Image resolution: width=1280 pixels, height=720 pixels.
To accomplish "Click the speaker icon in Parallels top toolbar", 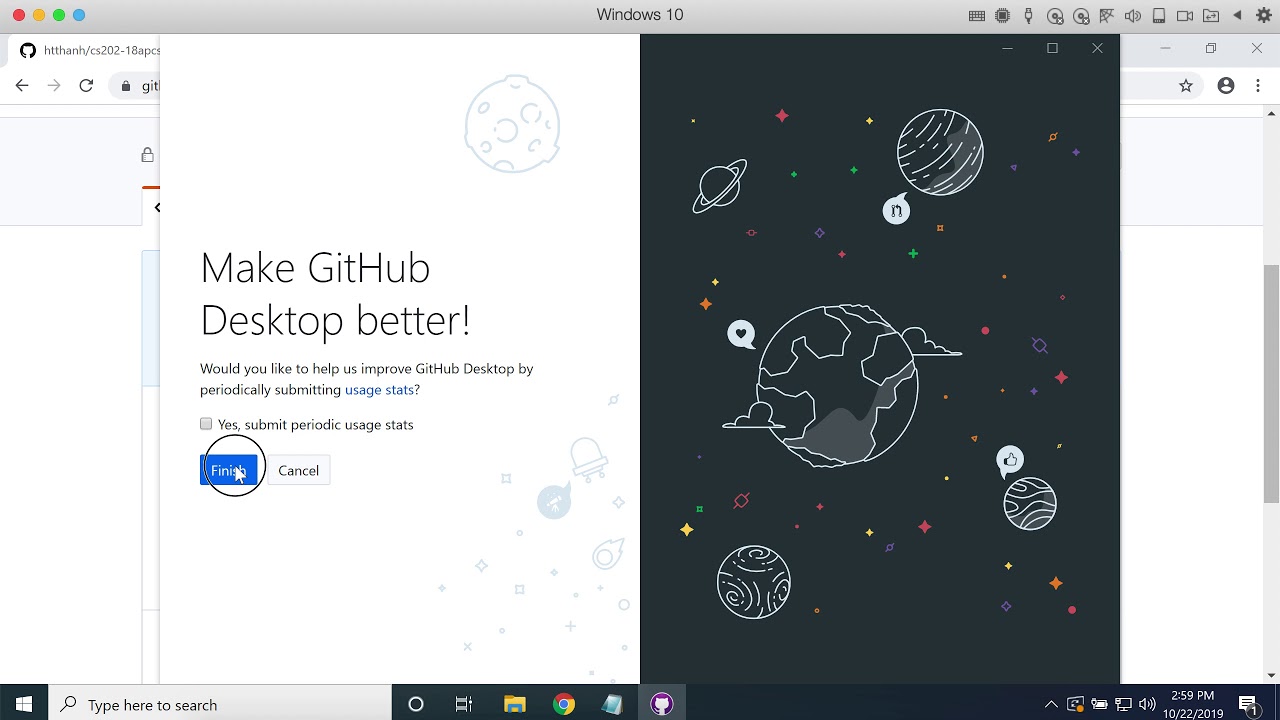I will [x=1133, y=16].
